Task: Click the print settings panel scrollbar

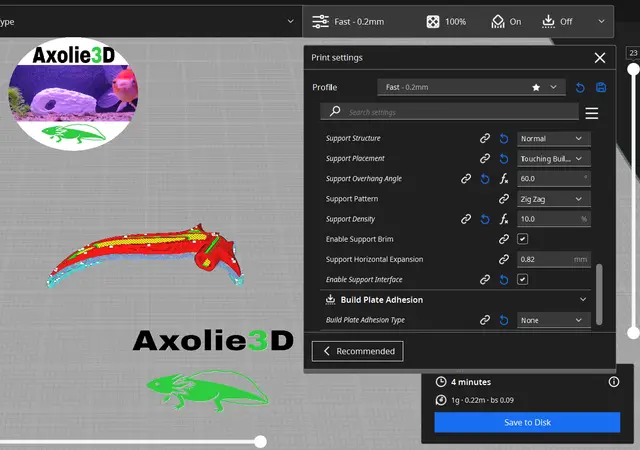Action: [x=599, y=294]
